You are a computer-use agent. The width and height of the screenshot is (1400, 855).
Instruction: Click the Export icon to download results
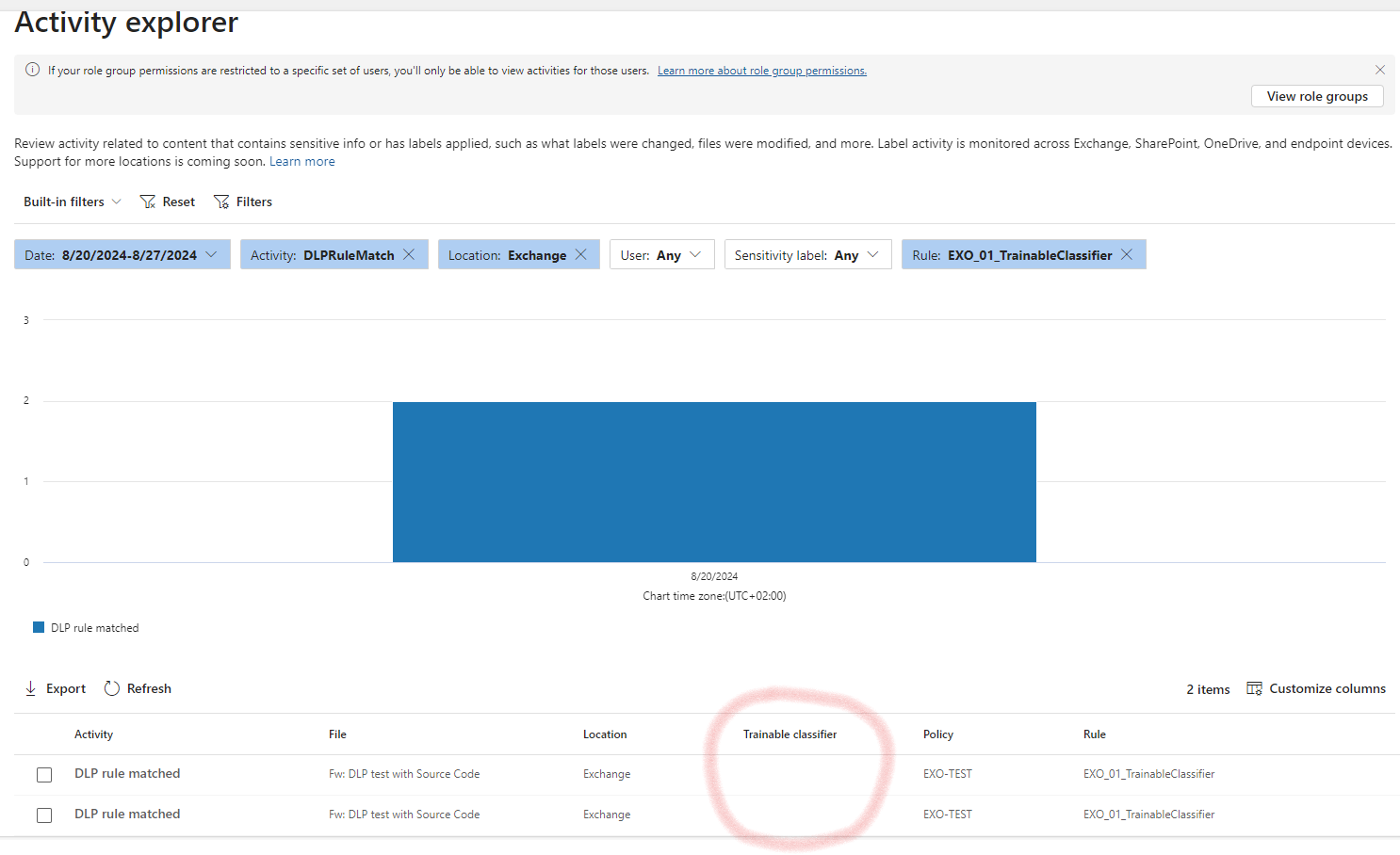(x=31, y=688)
